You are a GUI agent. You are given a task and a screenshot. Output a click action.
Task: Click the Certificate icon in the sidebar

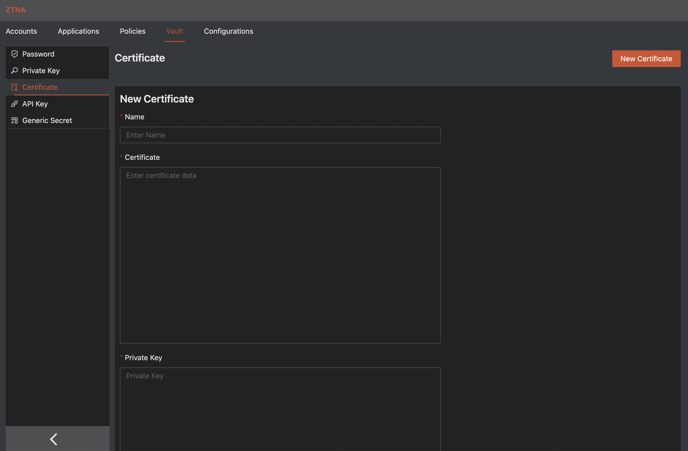pos(14,87)
